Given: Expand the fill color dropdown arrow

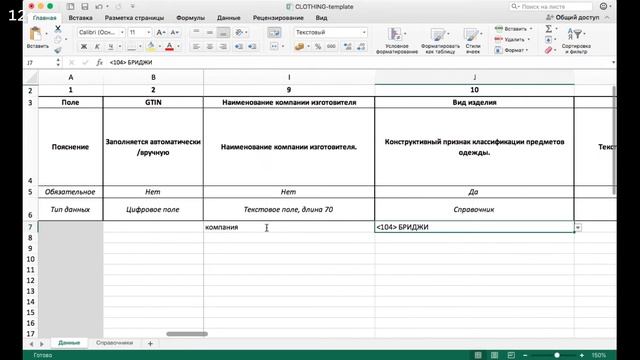Looking at the screenshot, I should [x=159, y=47].
